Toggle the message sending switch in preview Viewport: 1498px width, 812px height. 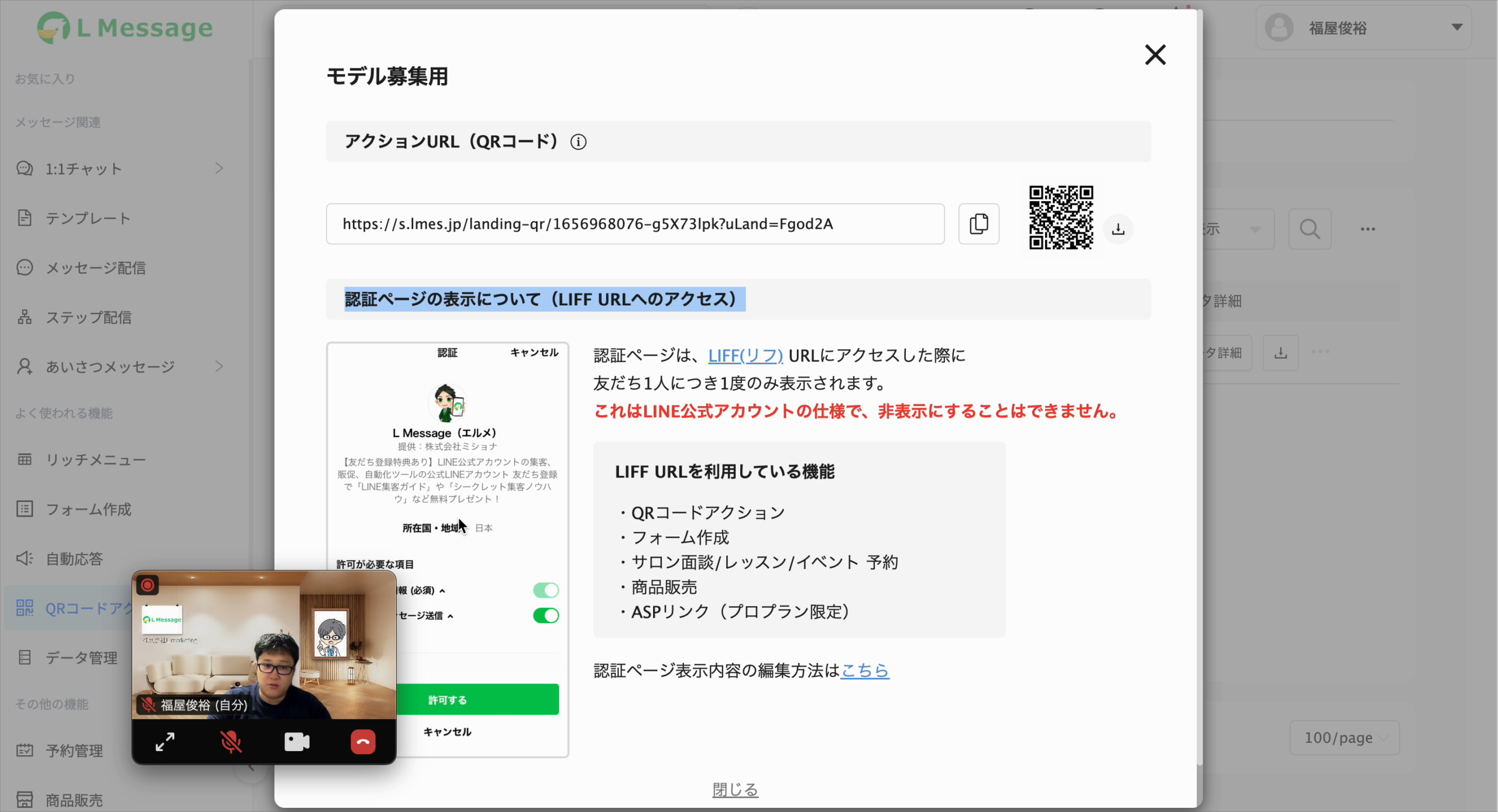tap(545, 615)
